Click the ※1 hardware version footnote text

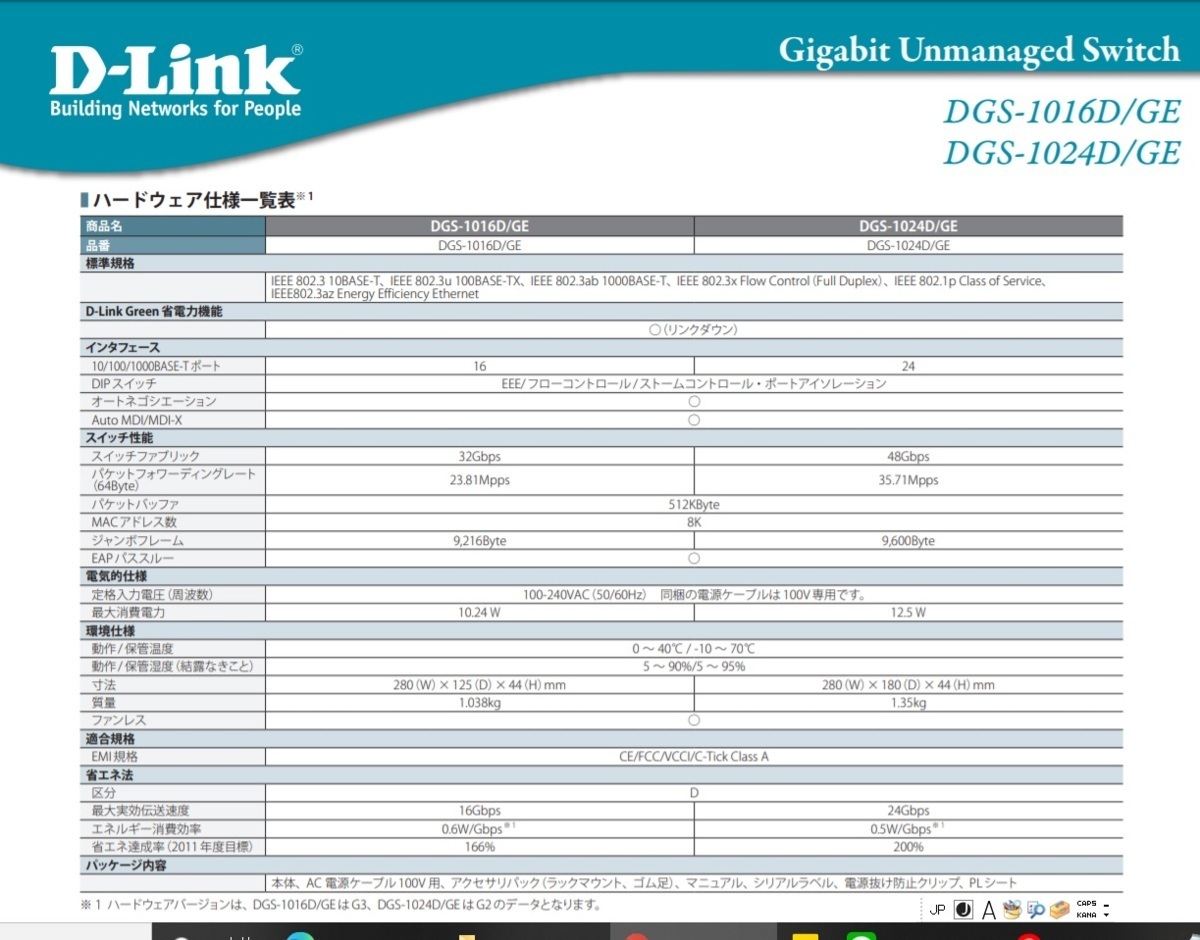(340, 905)
